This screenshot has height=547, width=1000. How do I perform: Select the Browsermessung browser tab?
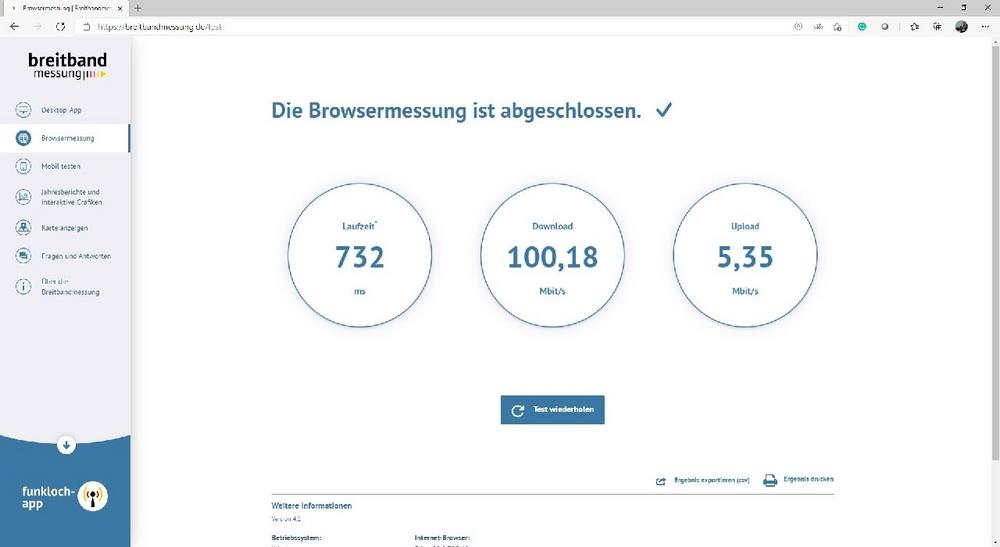click(64, 8)
